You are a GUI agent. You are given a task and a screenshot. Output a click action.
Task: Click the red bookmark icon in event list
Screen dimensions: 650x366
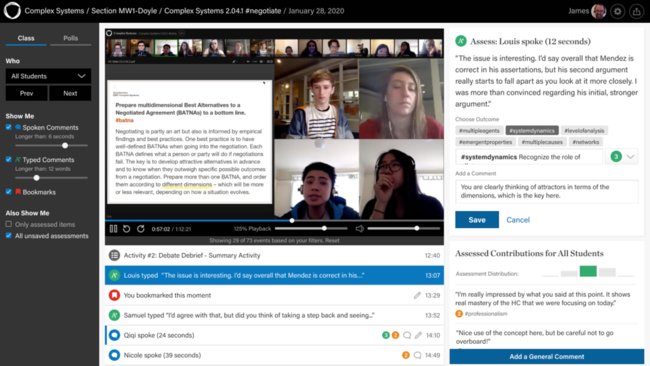point(114,295)
